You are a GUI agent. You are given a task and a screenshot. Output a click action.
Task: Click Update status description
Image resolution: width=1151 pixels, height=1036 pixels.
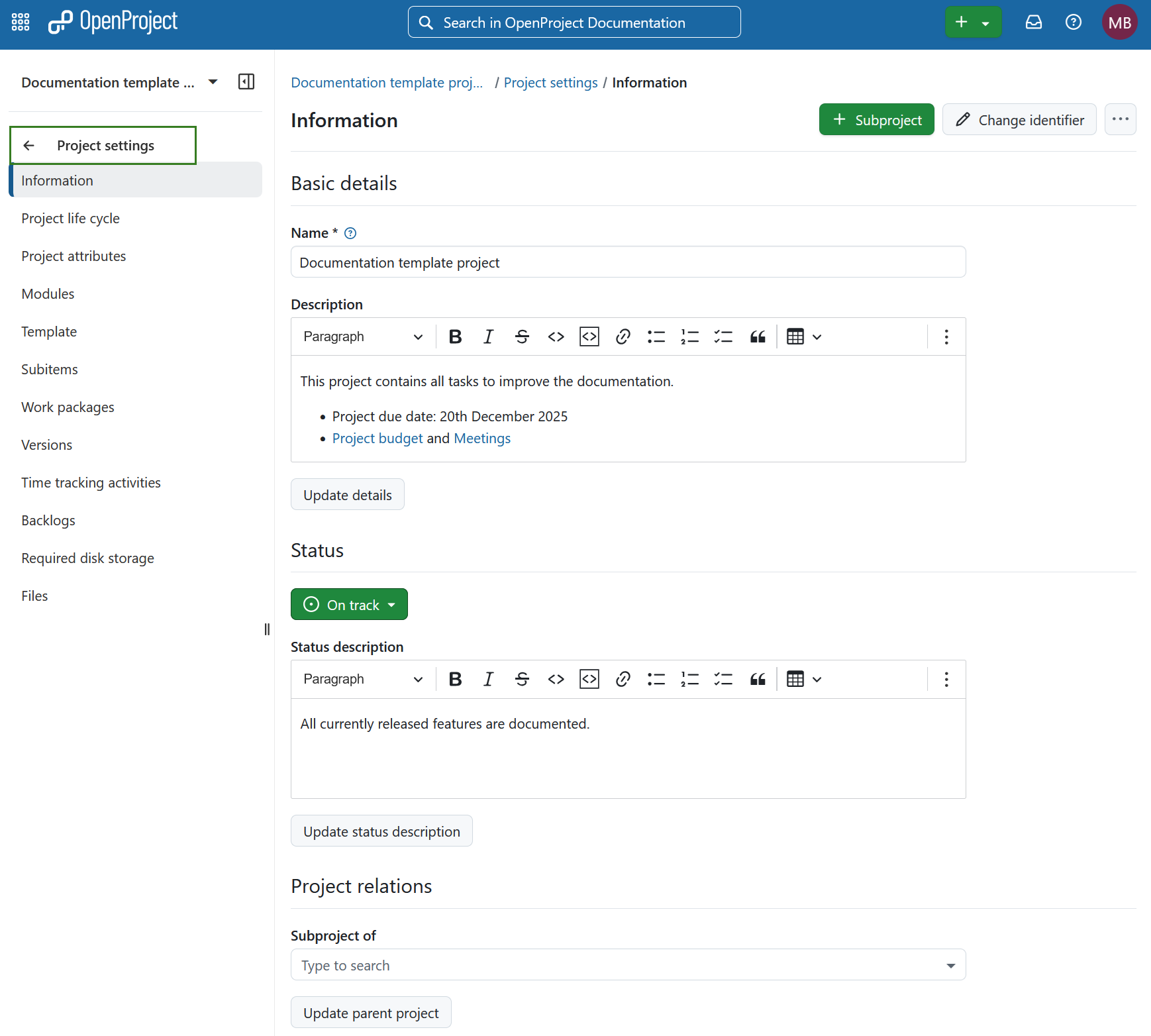[381, 831]
